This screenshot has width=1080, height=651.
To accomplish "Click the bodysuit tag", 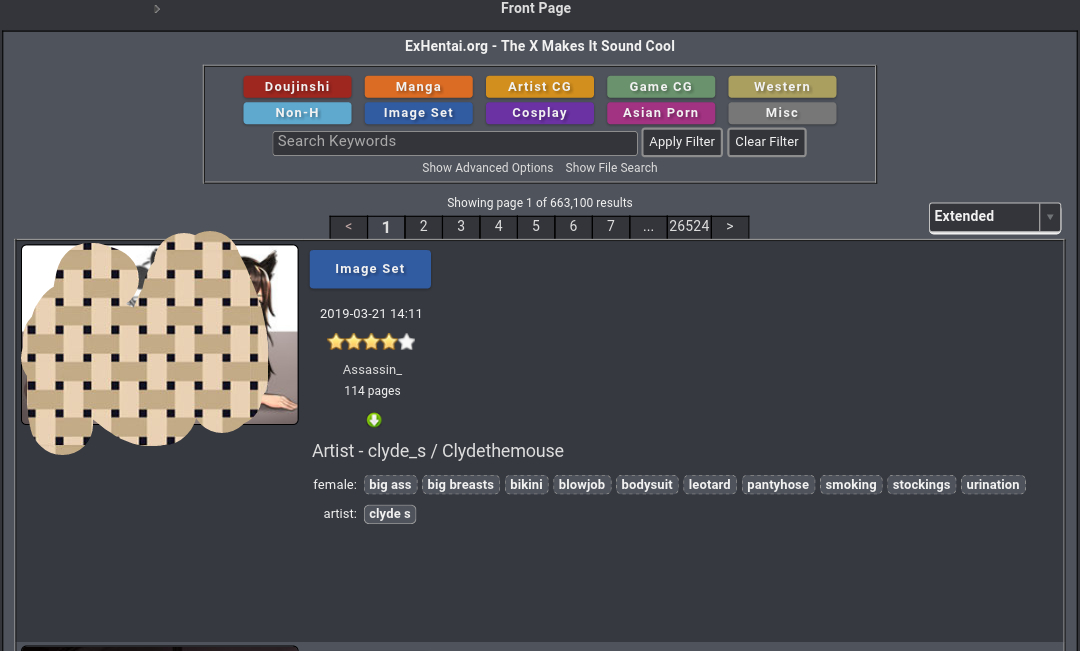I will point(647,485).
